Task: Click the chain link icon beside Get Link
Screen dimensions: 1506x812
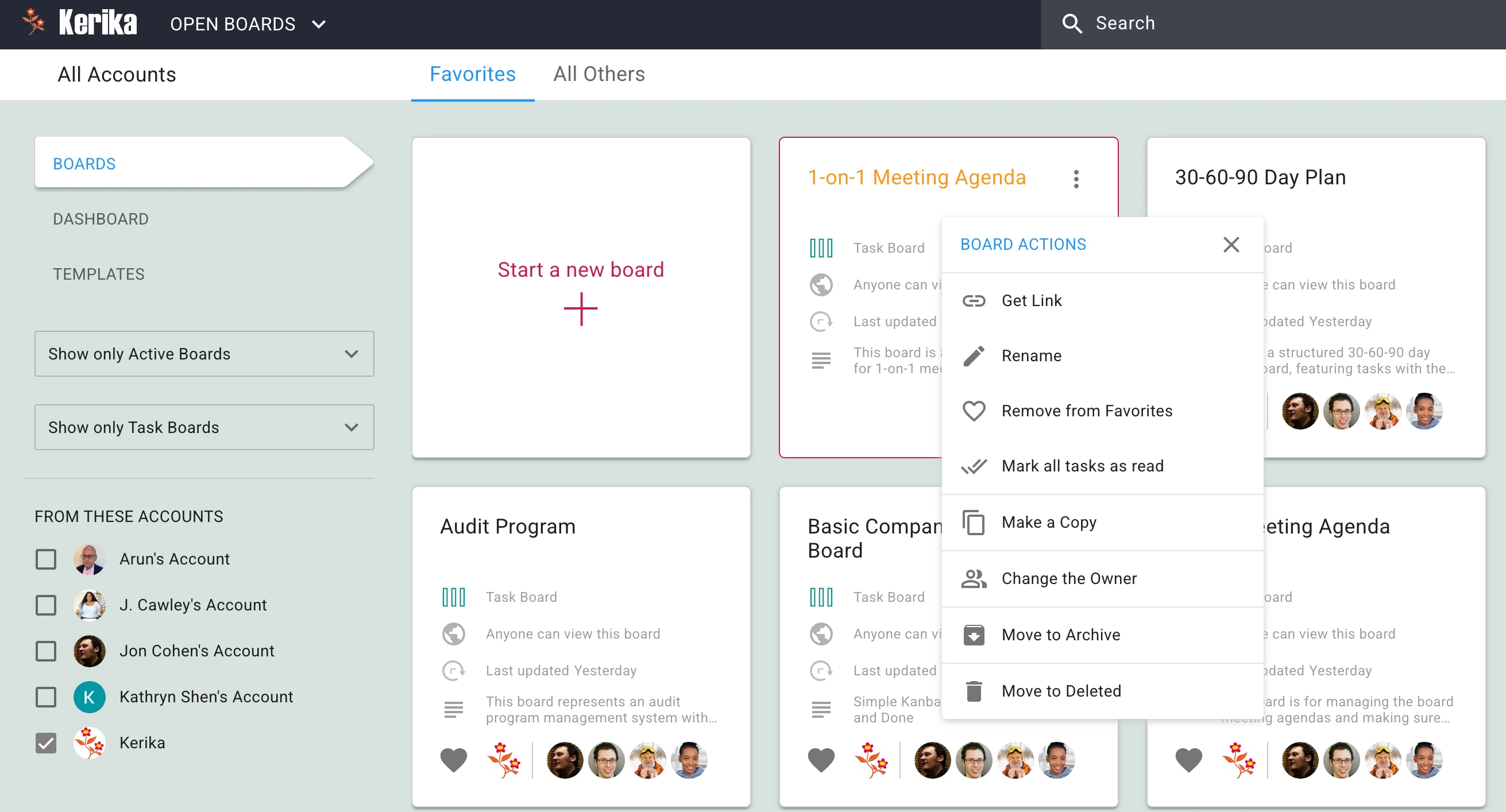Action: click(974, 300)
